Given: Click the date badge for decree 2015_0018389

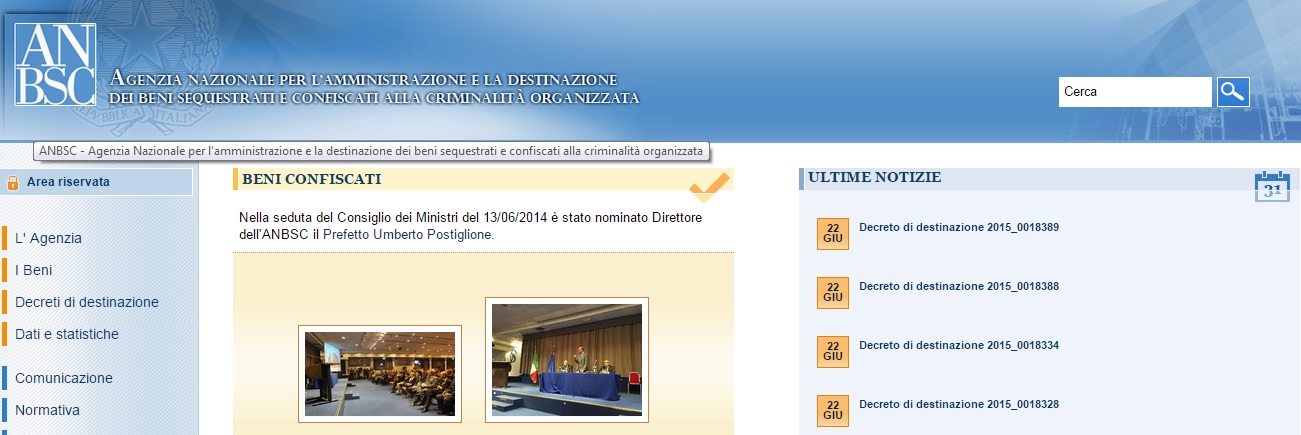Looking at the screenshot, I should (832, 234).
